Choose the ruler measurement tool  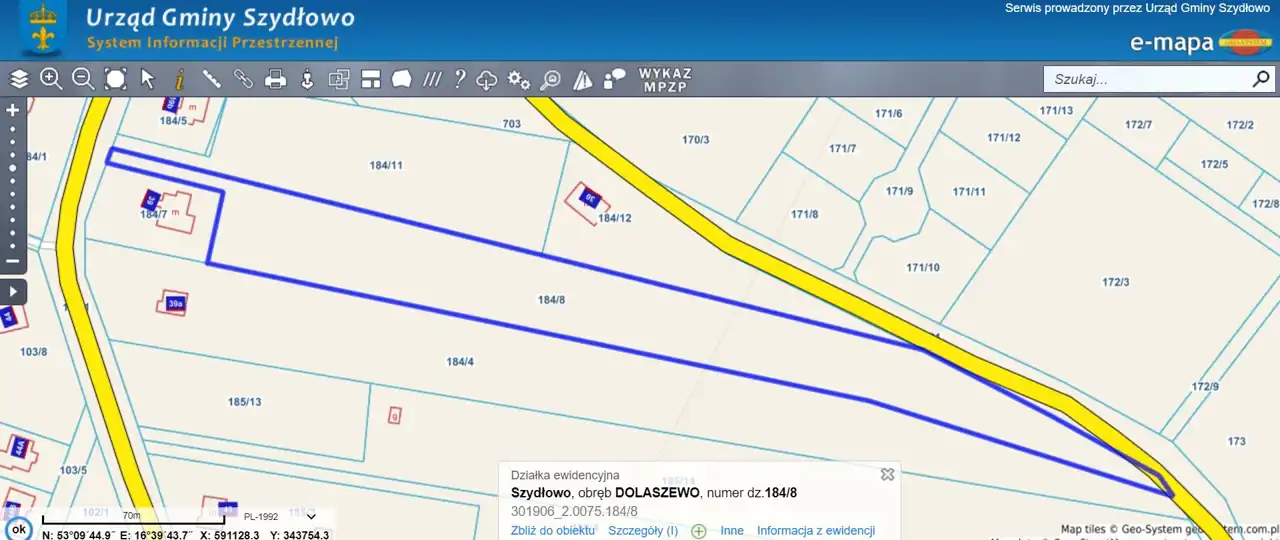(212, 79)
